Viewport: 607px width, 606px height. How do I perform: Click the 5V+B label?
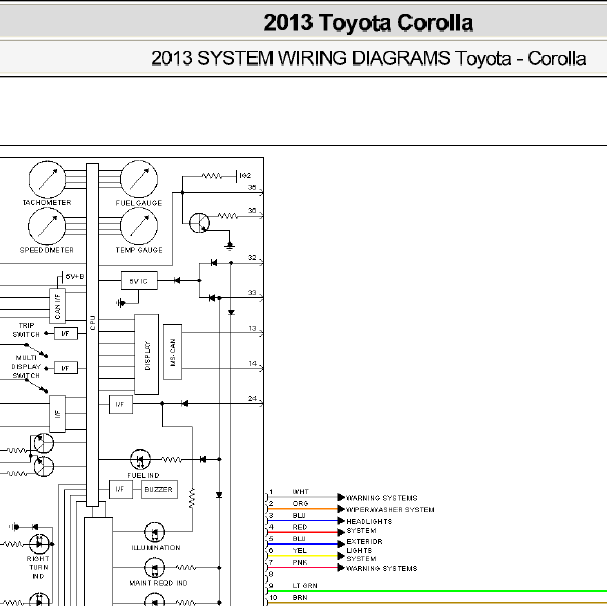click(x=75, y=276)
